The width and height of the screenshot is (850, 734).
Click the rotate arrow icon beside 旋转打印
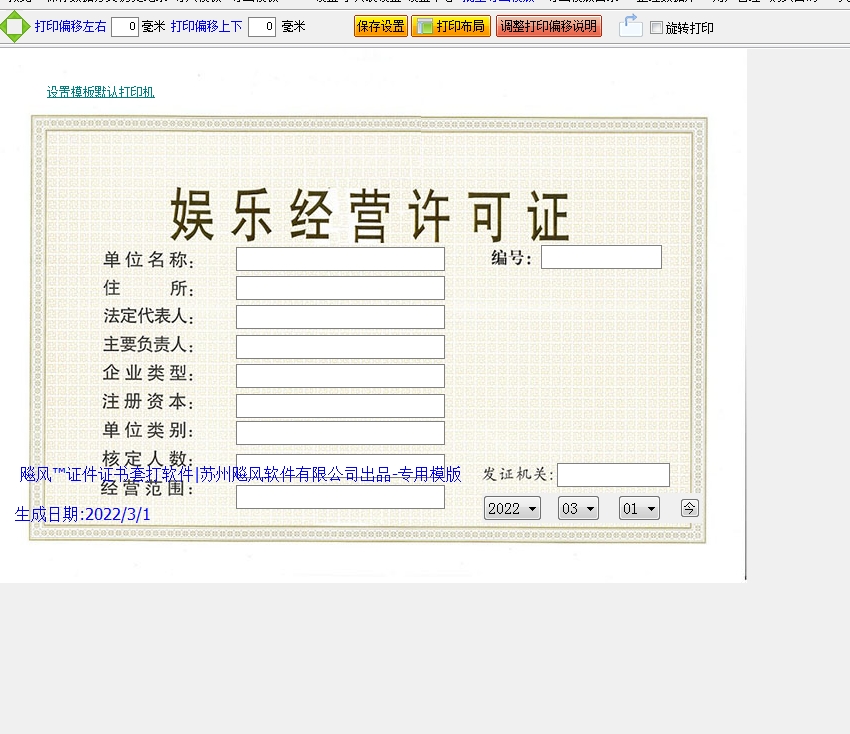pos(630,26)
